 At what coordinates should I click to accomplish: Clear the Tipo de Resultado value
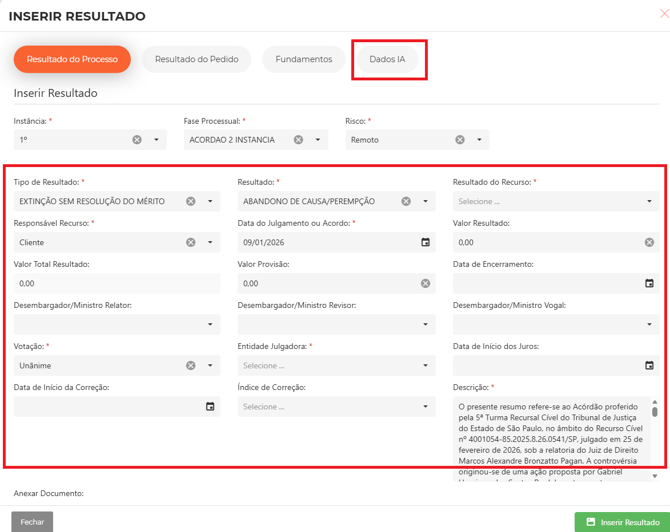click(x=191, y=201)
